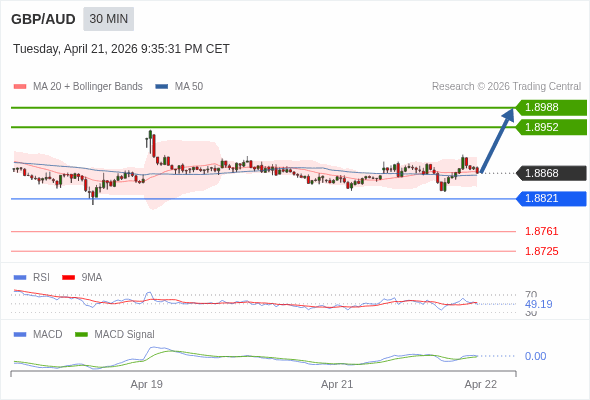590x400 pixels.
Task: Click the MACD legend blue swatch
Action: [x=20, y=335]
